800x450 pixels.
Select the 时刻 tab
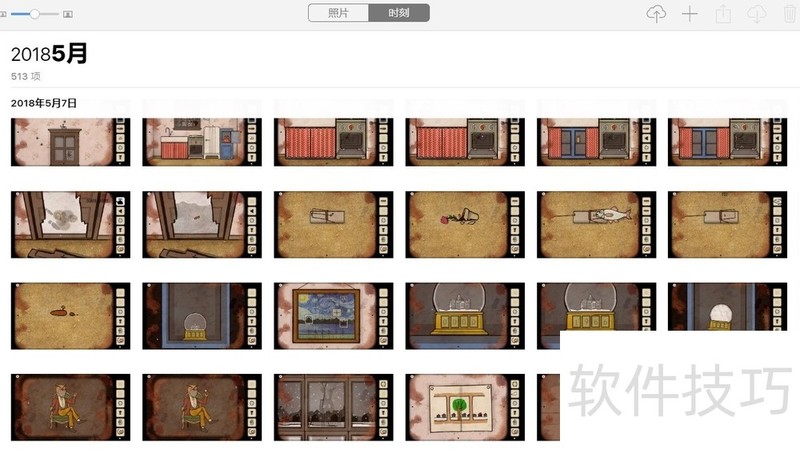click(x=399, y=13)
